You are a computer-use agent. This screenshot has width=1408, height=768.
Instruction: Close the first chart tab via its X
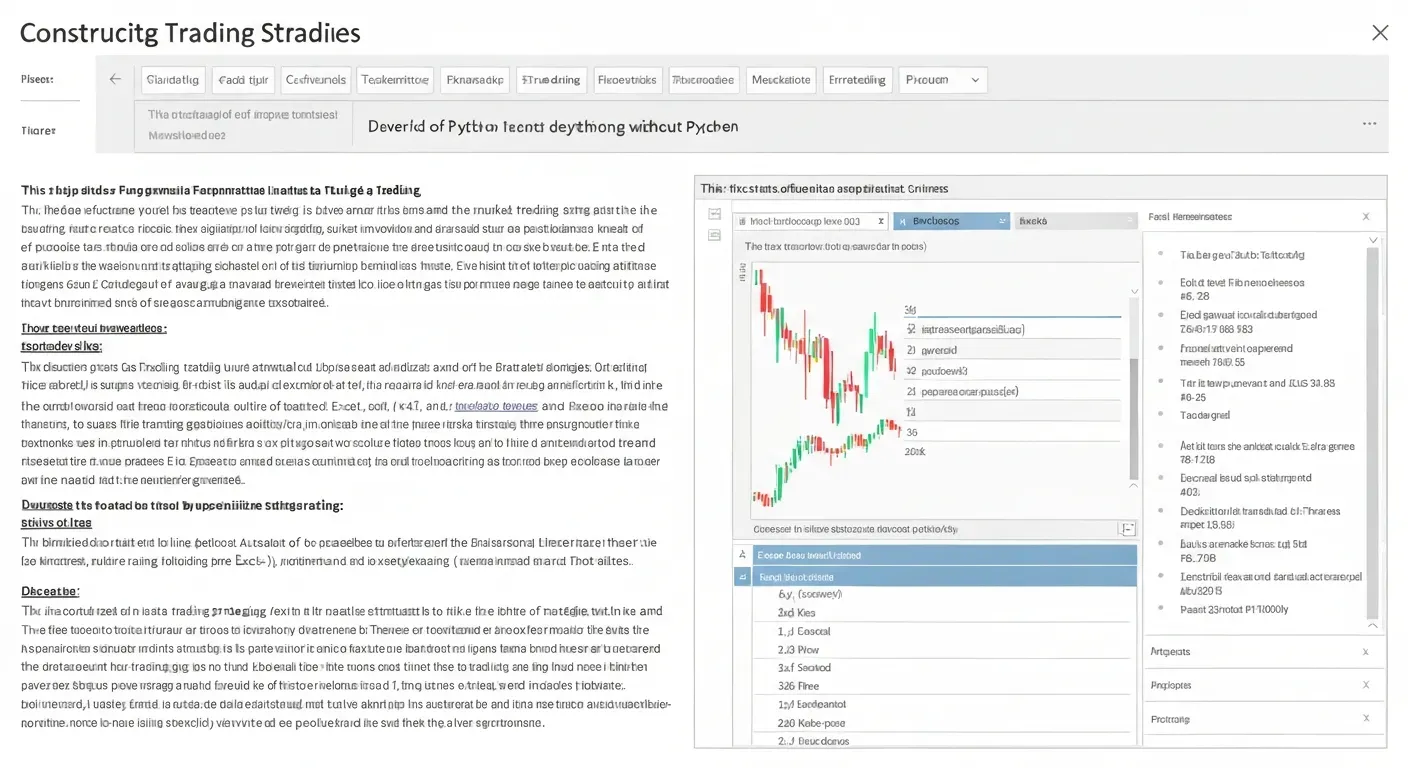pyautogui.click(x=880, y=221)
